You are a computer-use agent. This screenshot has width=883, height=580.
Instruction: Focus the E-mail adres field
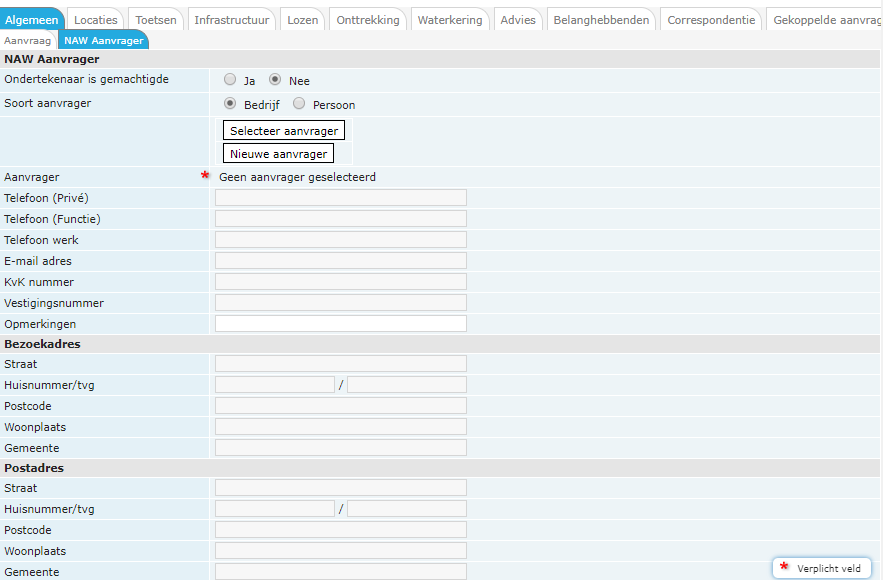click(x=340, y=261)
